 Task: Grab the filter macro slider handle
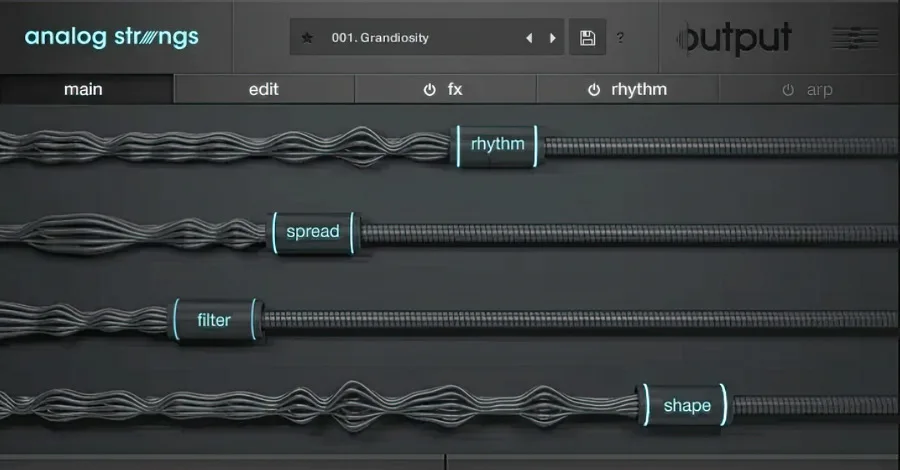214,320
